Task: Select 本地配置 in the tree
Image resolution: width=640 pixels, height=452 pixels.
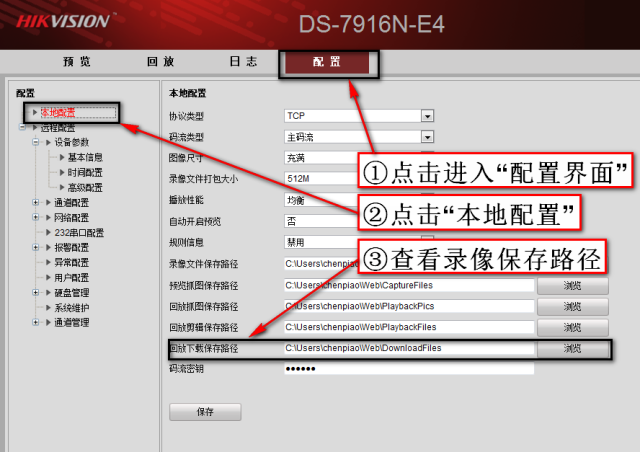Action: (x=58, y=112)
